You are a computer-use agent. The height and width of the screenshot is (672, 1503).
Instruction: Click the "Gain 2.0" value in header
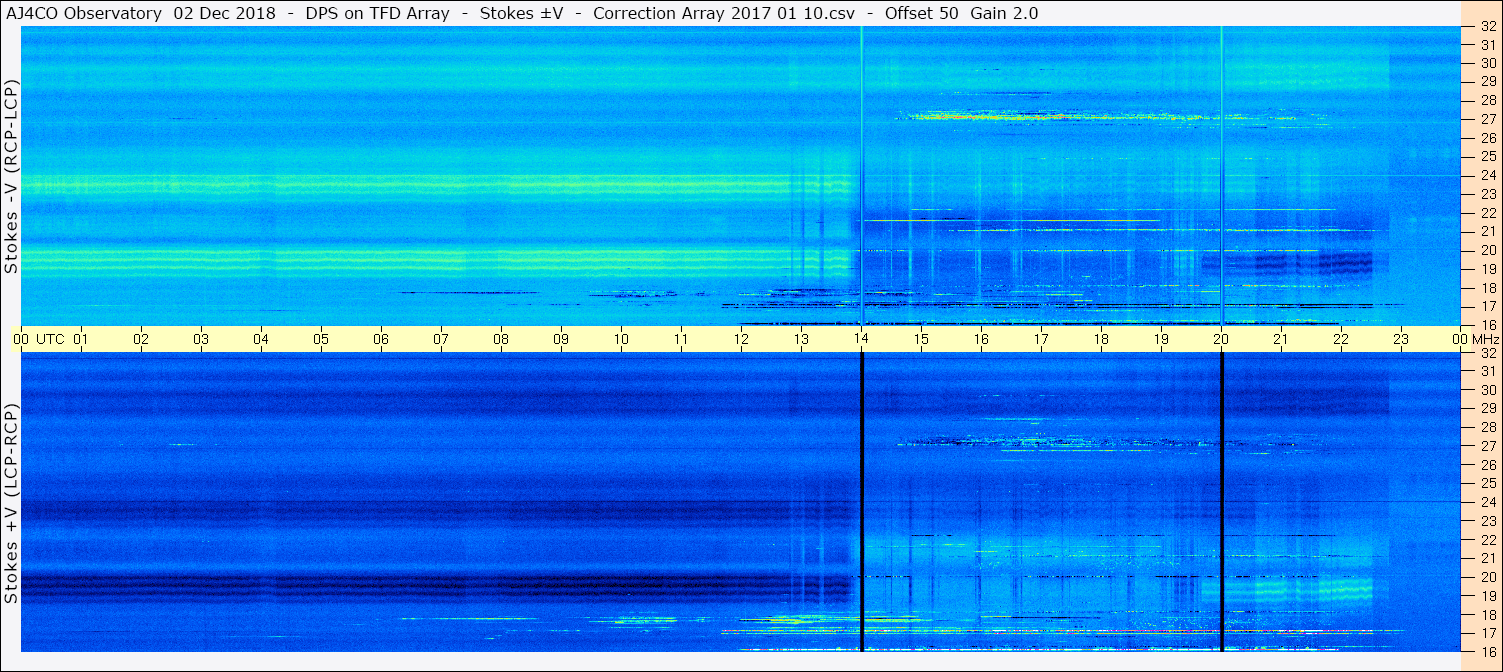[1004, 13]
